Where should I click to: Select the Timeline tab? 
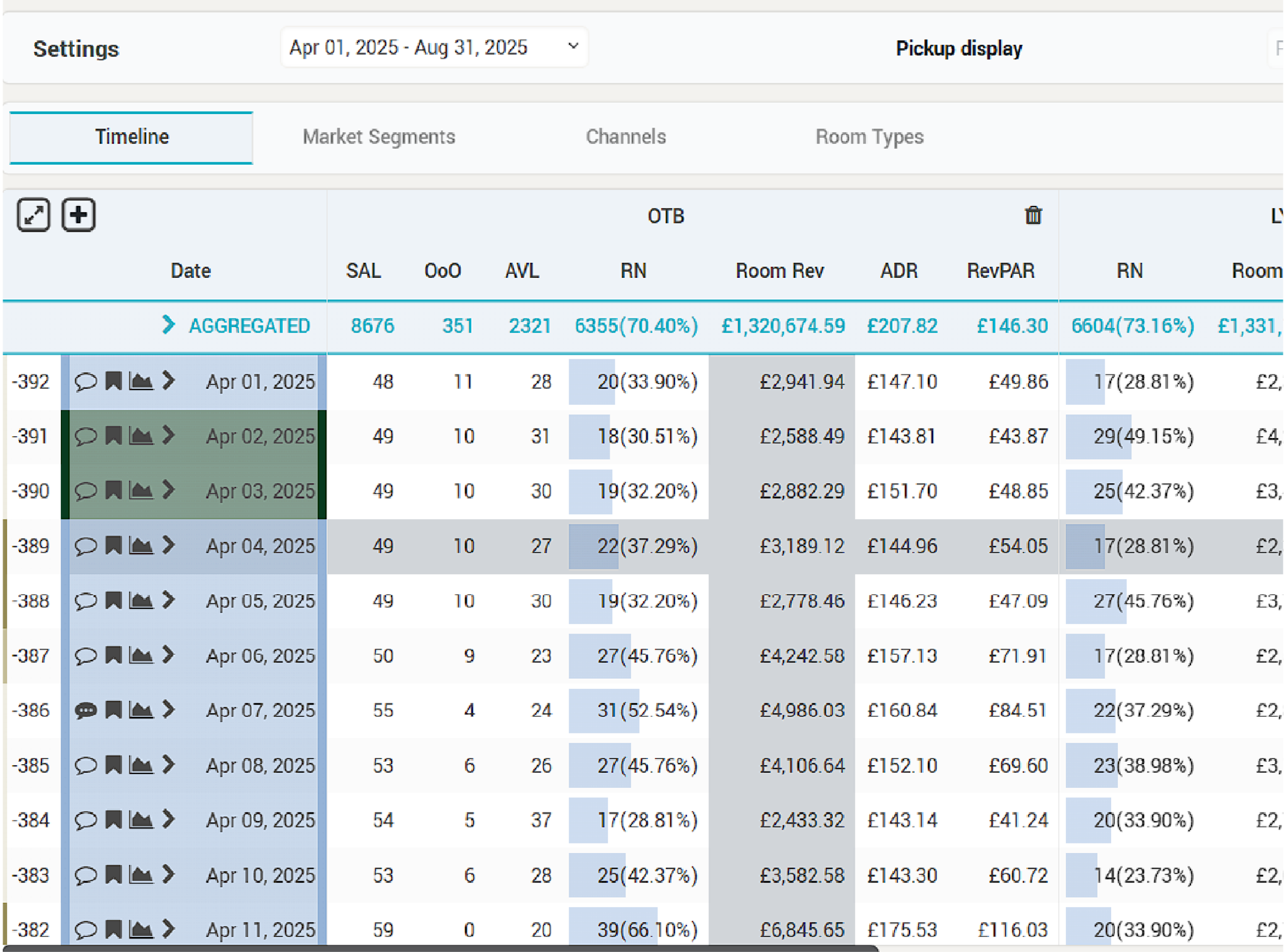[x=132, y=138]
